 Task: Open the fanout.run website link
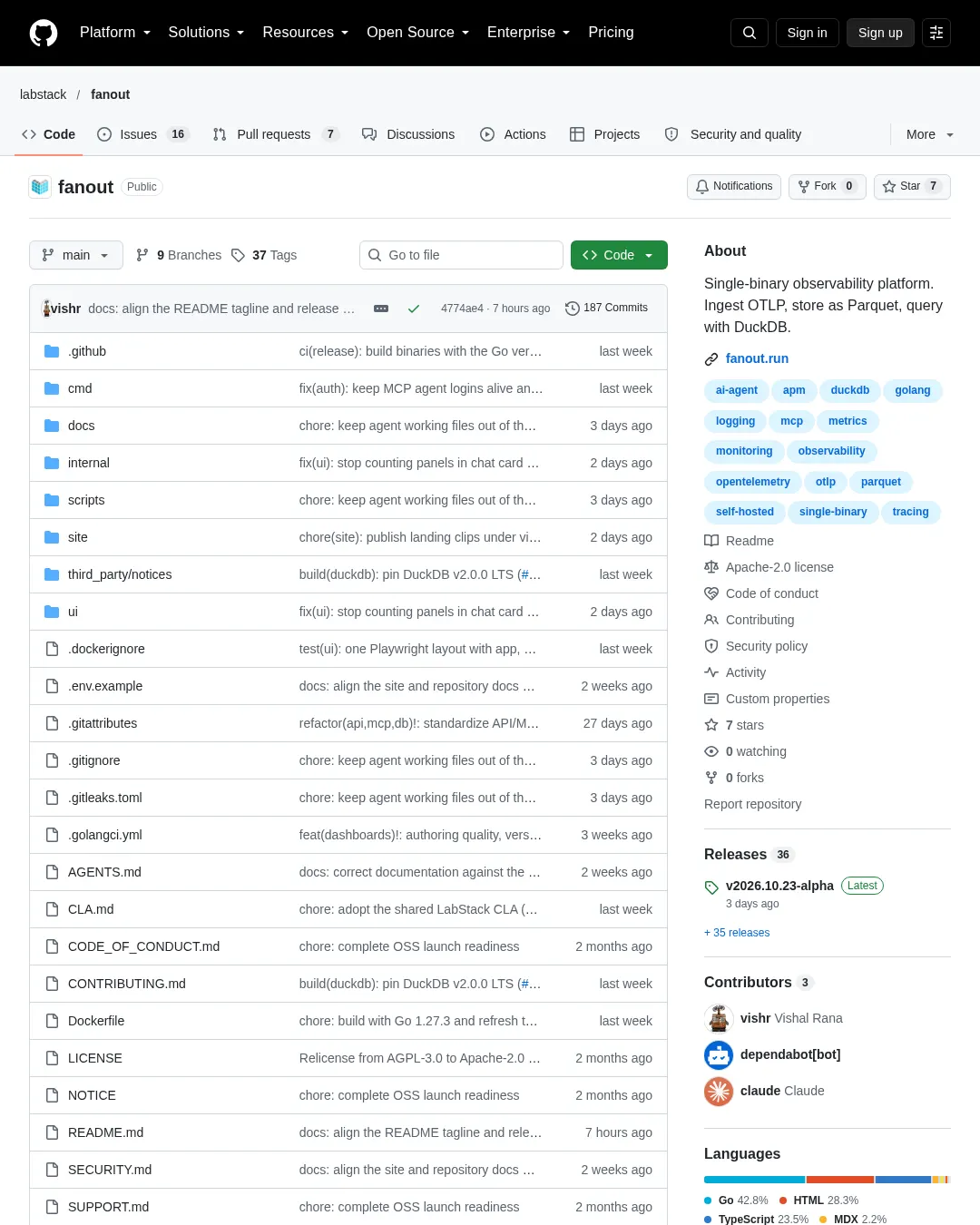(x=757, y=358)
